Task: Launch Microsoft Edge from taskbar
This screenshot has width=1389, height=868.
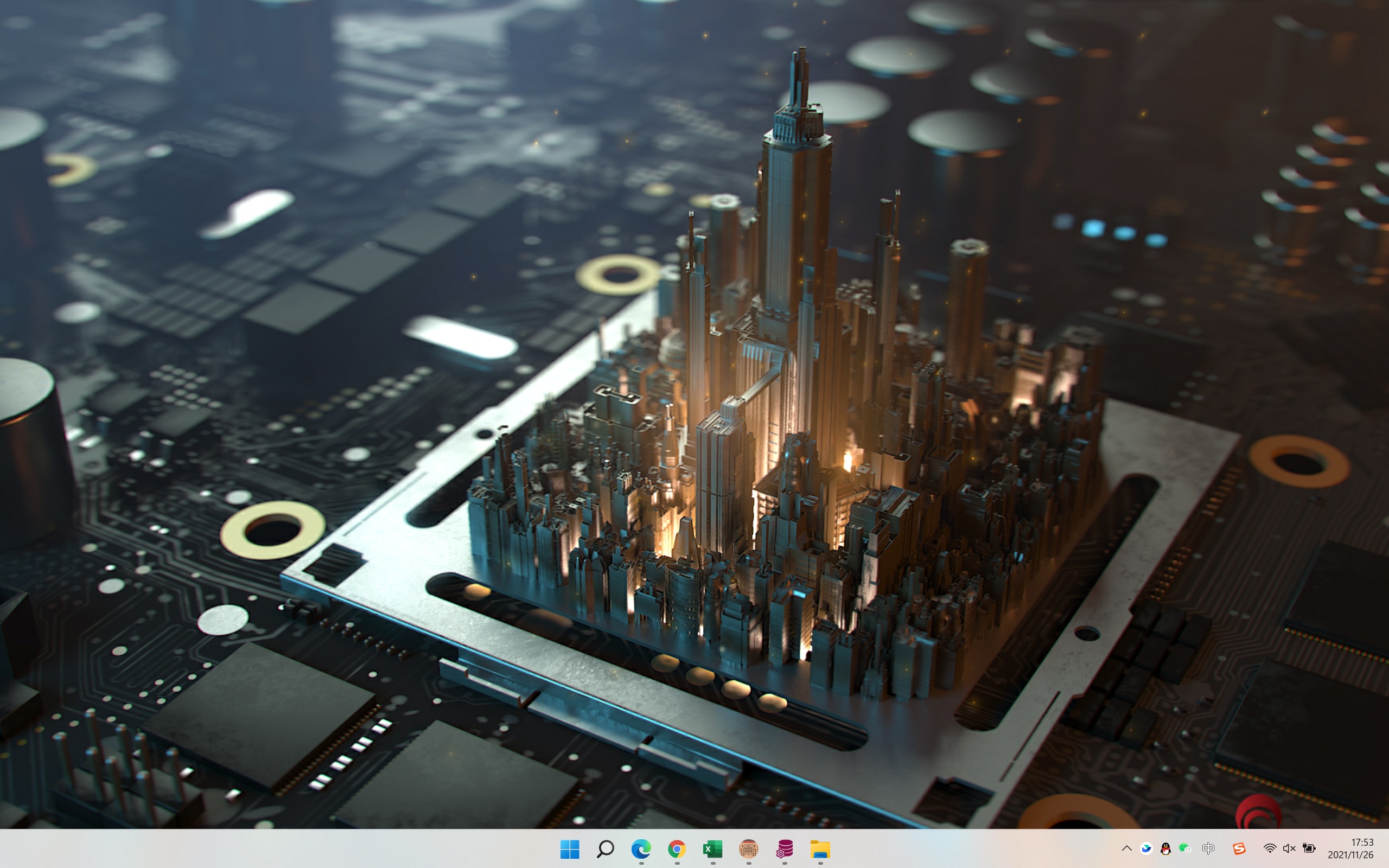Action: pos(641,848)
